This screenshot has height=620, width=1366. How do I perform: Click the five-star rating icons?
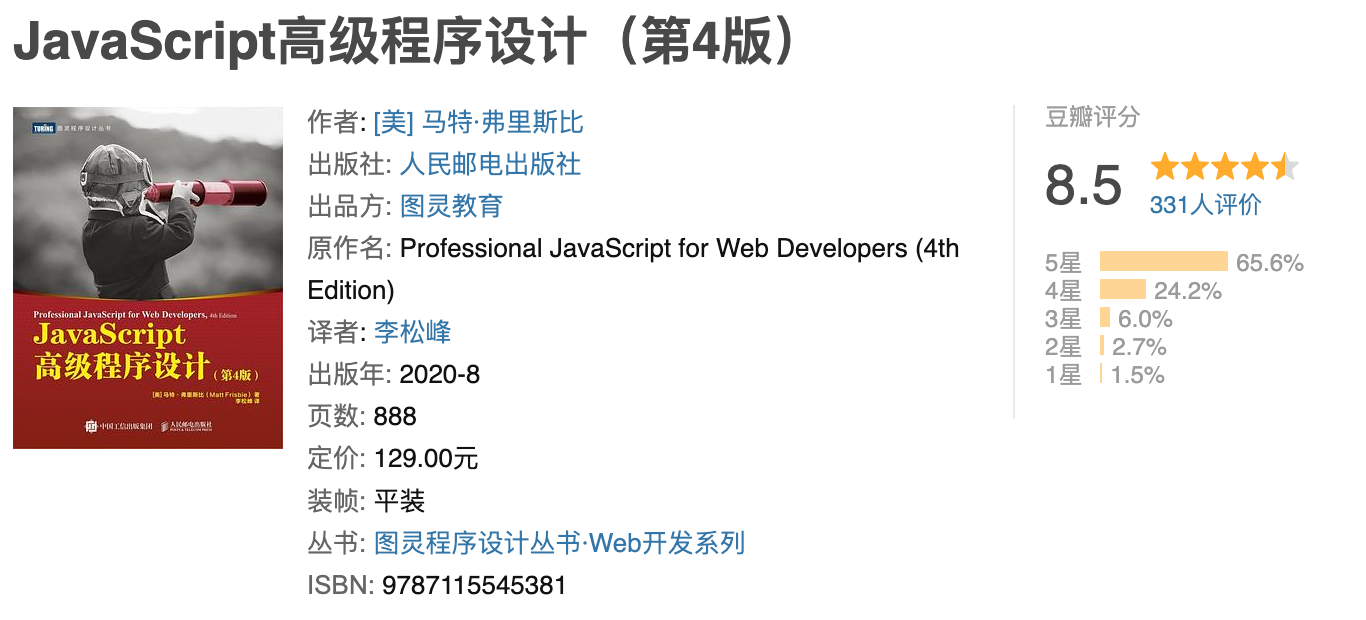[x=1224, y=165]
